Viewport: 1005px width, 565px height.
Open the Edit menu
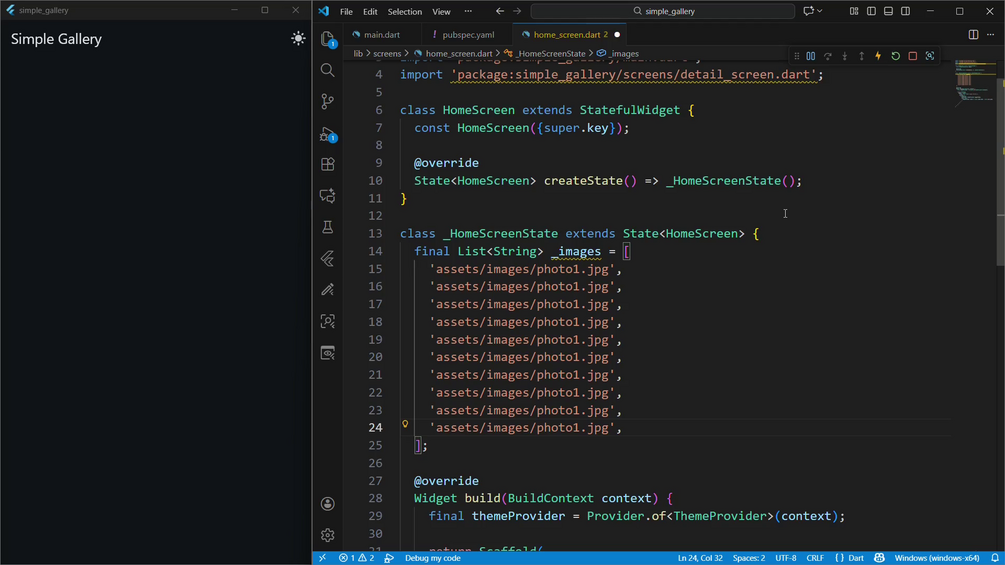370,12
